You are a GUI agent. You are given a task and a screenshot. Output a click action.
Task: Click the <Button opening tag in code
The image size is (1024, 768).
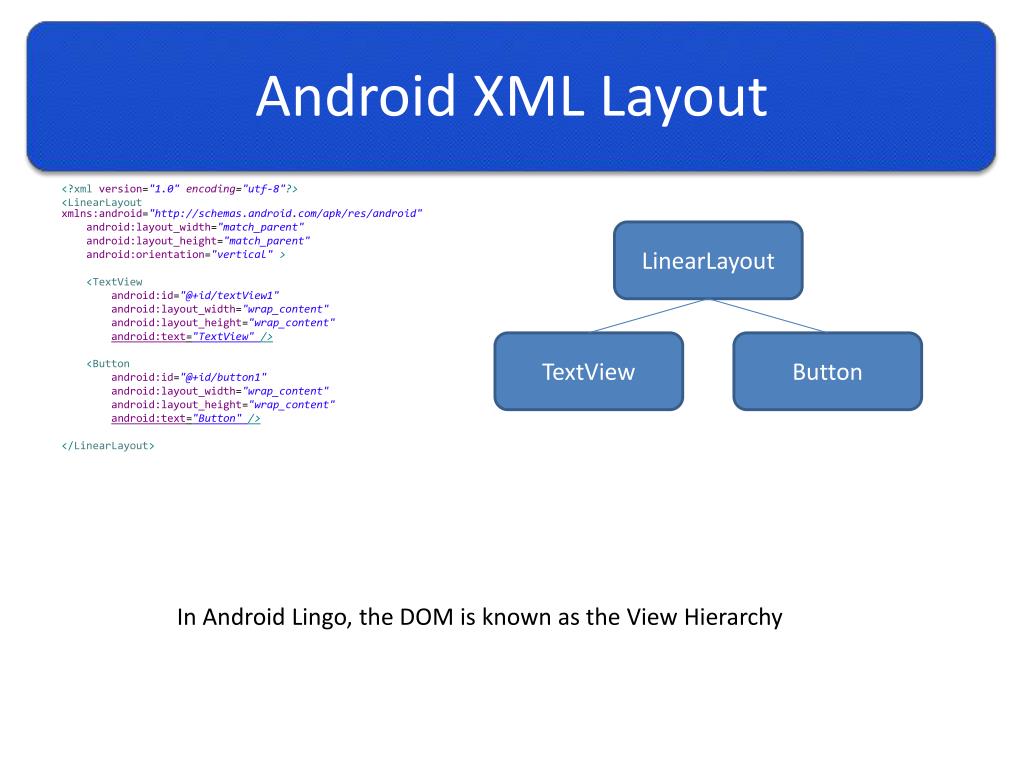[x=108, y=364]
